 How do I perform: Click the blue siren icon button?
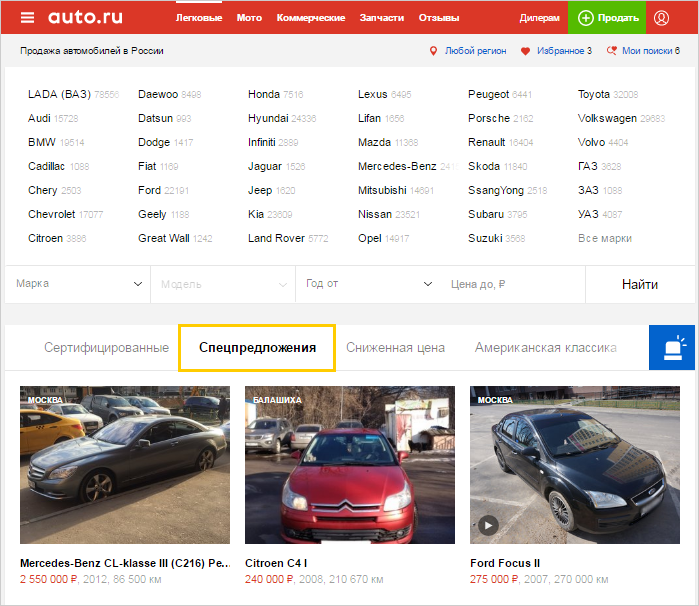click(673, 348)
